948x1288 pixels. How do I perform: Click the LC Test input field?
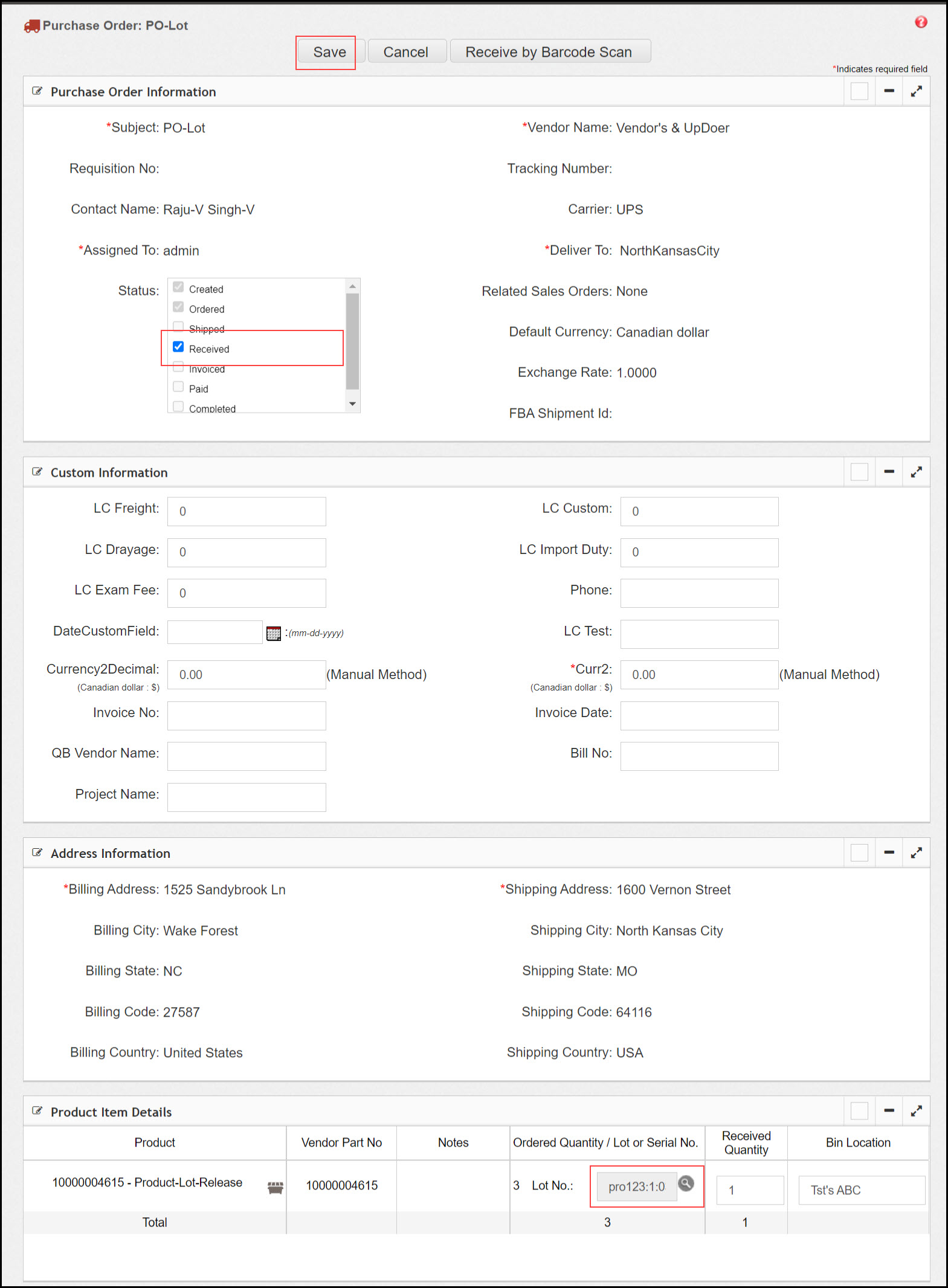click(699, 634)
